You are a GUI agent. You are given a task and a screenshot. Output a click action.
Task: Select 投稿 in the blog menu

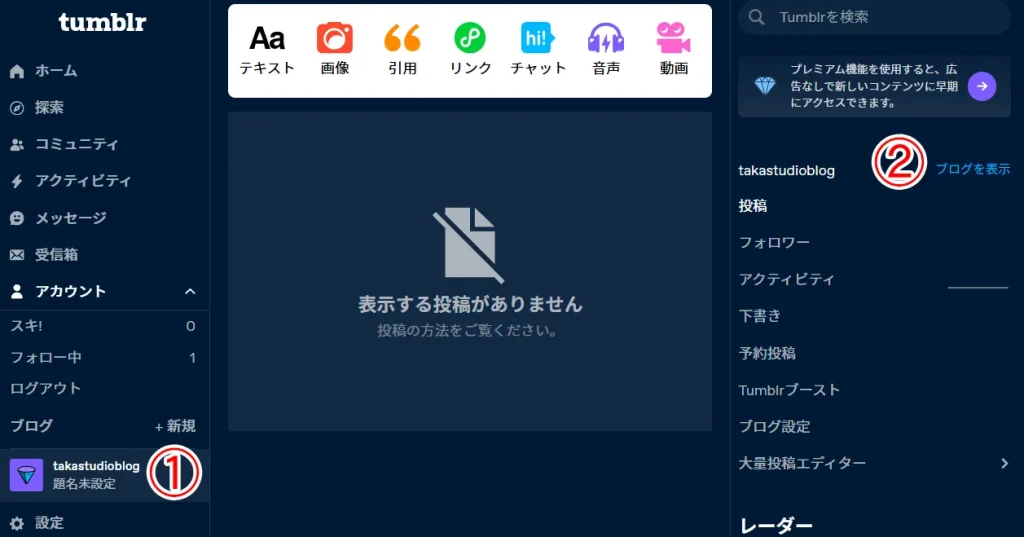752,206
